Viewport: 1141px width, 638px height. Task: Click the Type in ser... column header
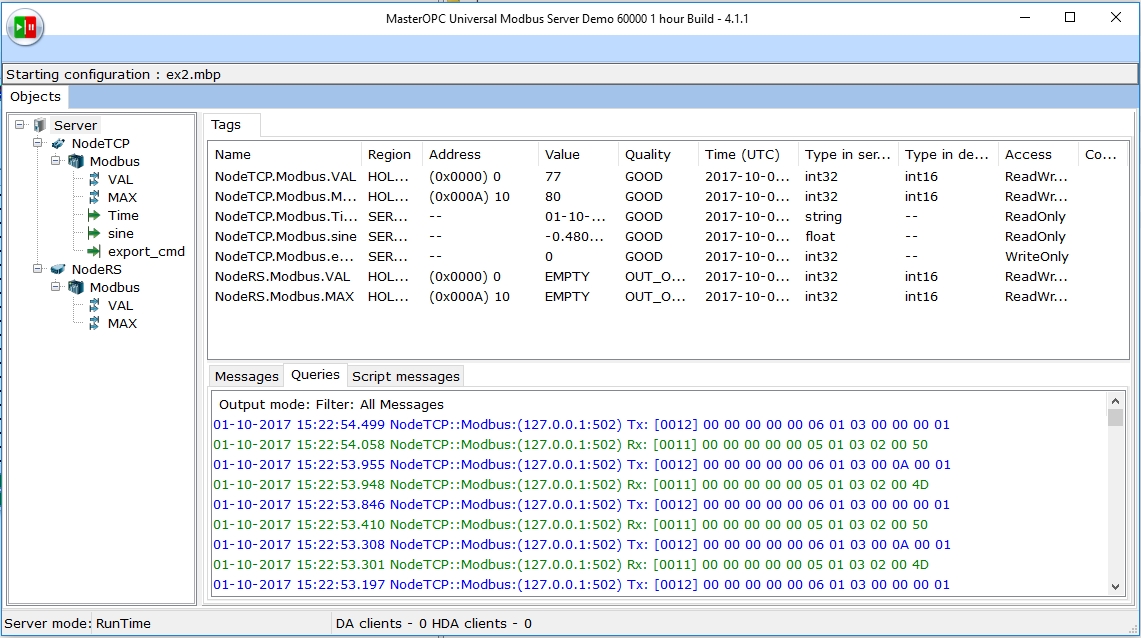848,154
